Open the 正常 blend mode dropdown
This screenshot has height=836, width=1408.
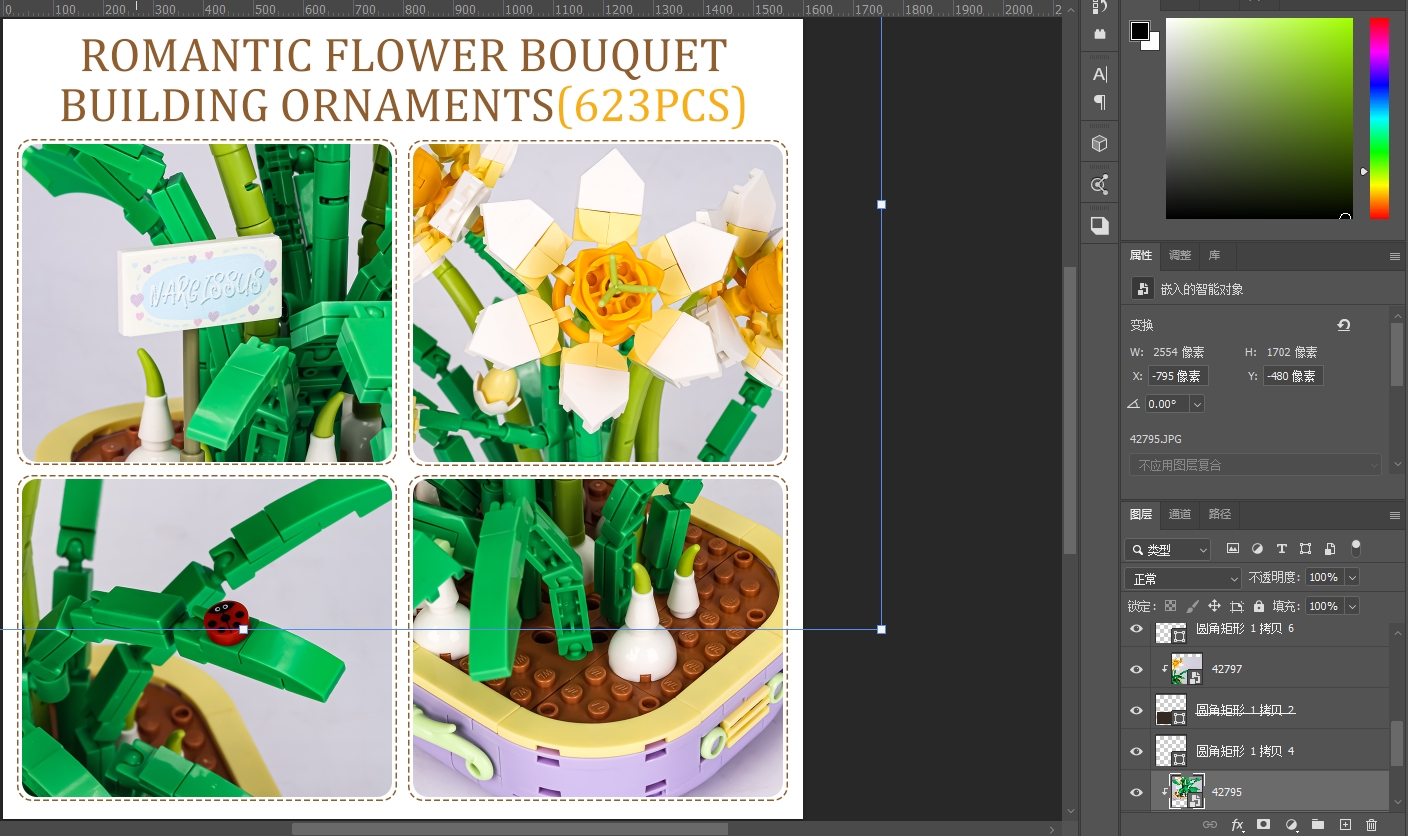pos(1183,579)
